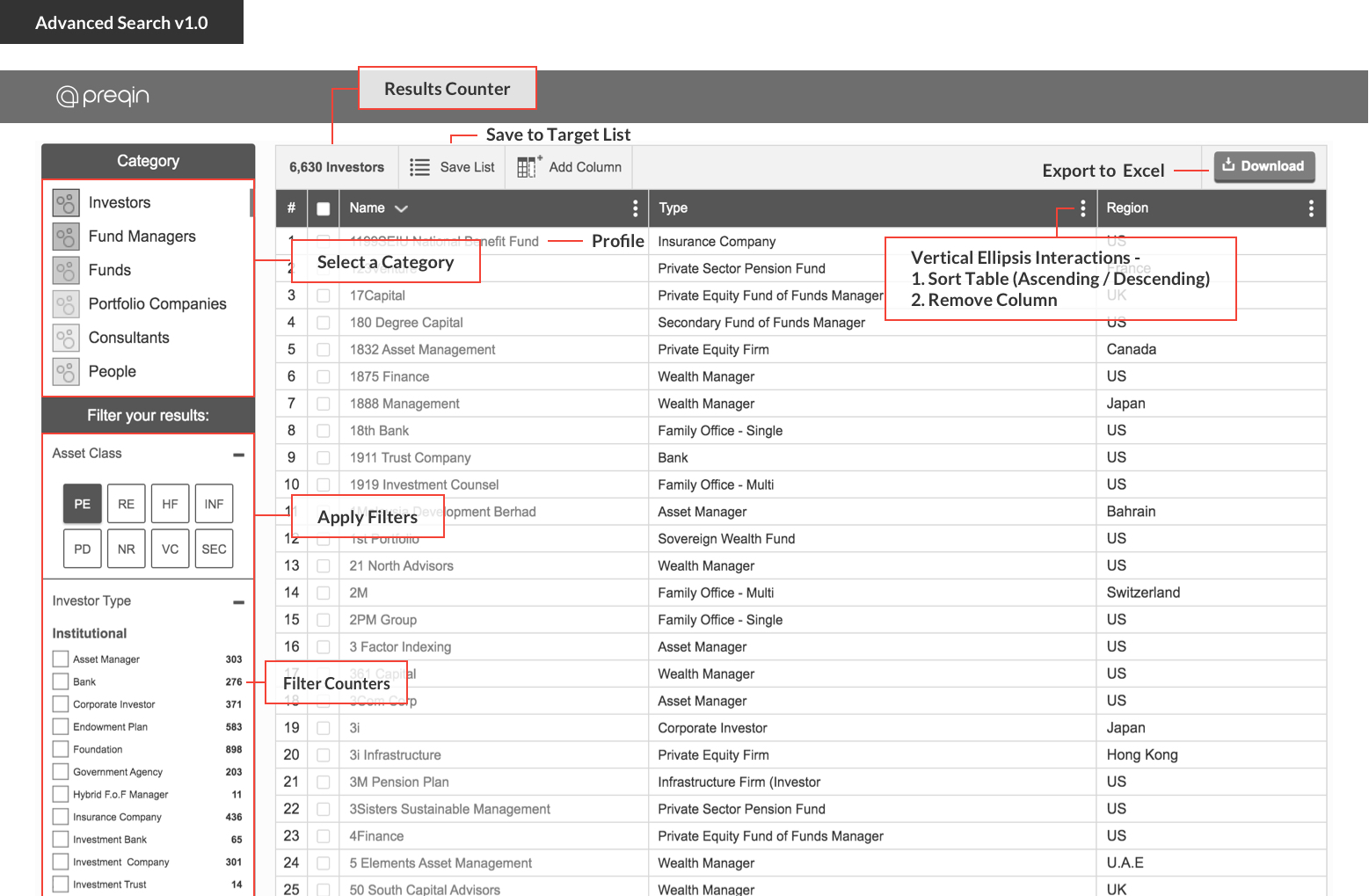The width and height of the screenshot is (1369, 896).
Task: Click the Save List icon
Action: click(x=420, y=167)
